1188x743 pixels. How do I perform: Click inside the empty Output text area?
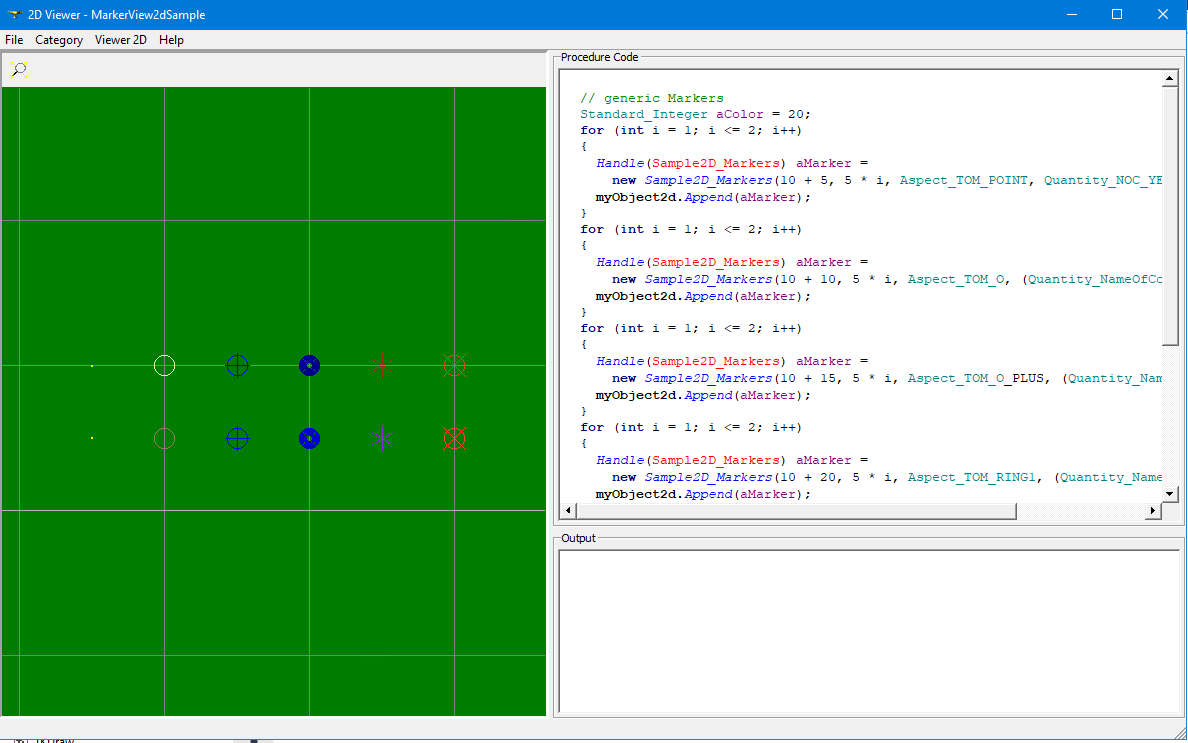(868, 630)
